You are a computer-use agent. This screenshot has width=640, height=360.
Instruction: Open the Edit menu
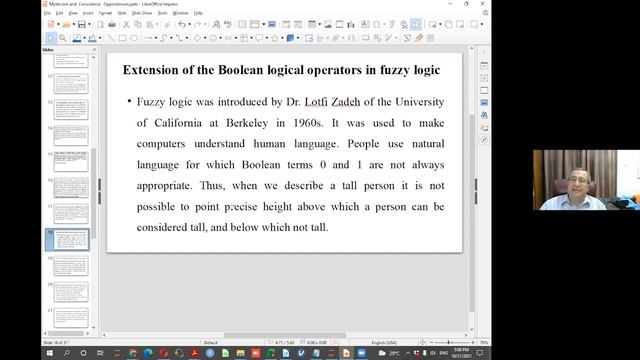tap(60, 13)
